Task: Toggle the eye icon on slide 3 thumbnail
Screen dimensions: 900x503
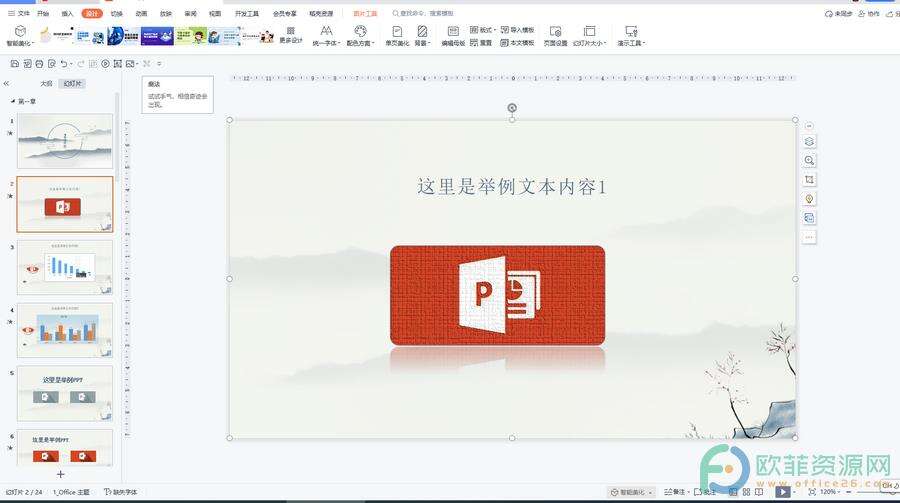Action: pos(32,269)
